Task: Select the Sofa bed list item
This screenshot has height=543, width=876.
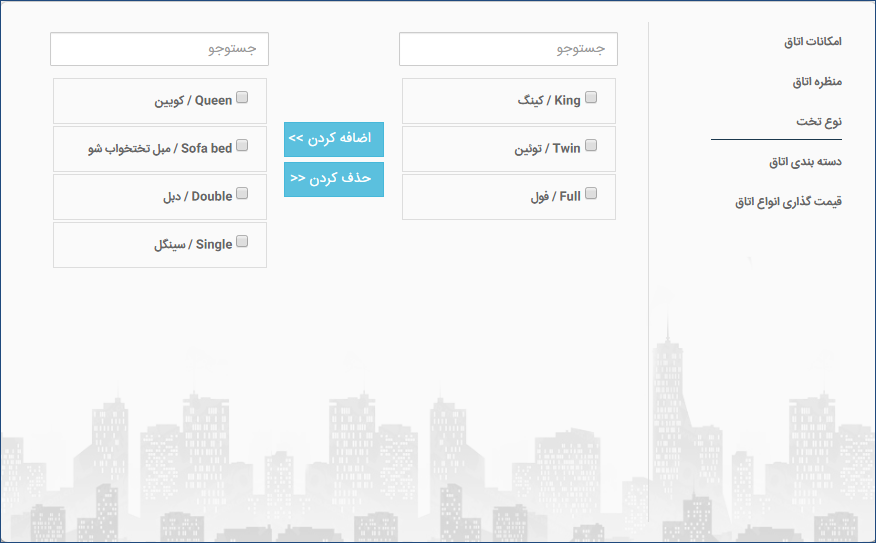Action: pyautogui.click(x=160, y=149)
